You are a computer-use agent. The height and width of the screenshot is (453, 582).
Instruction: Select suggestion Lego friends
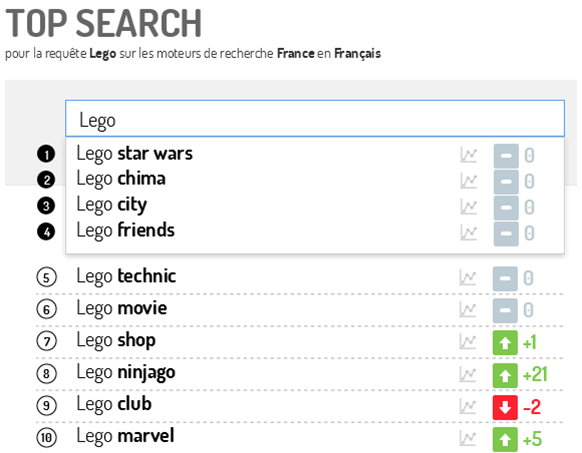point(125,230)
